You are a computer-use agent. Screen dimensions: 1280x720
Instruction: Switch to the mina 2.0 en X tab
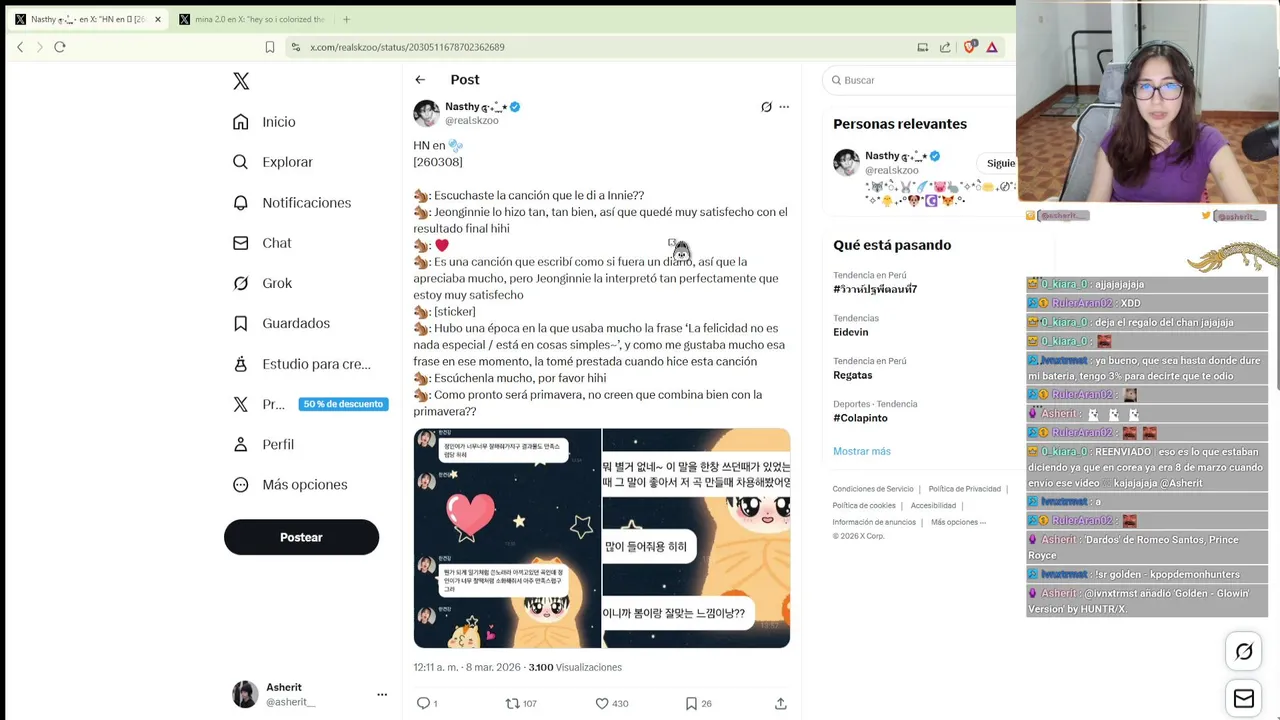[252, 19]
